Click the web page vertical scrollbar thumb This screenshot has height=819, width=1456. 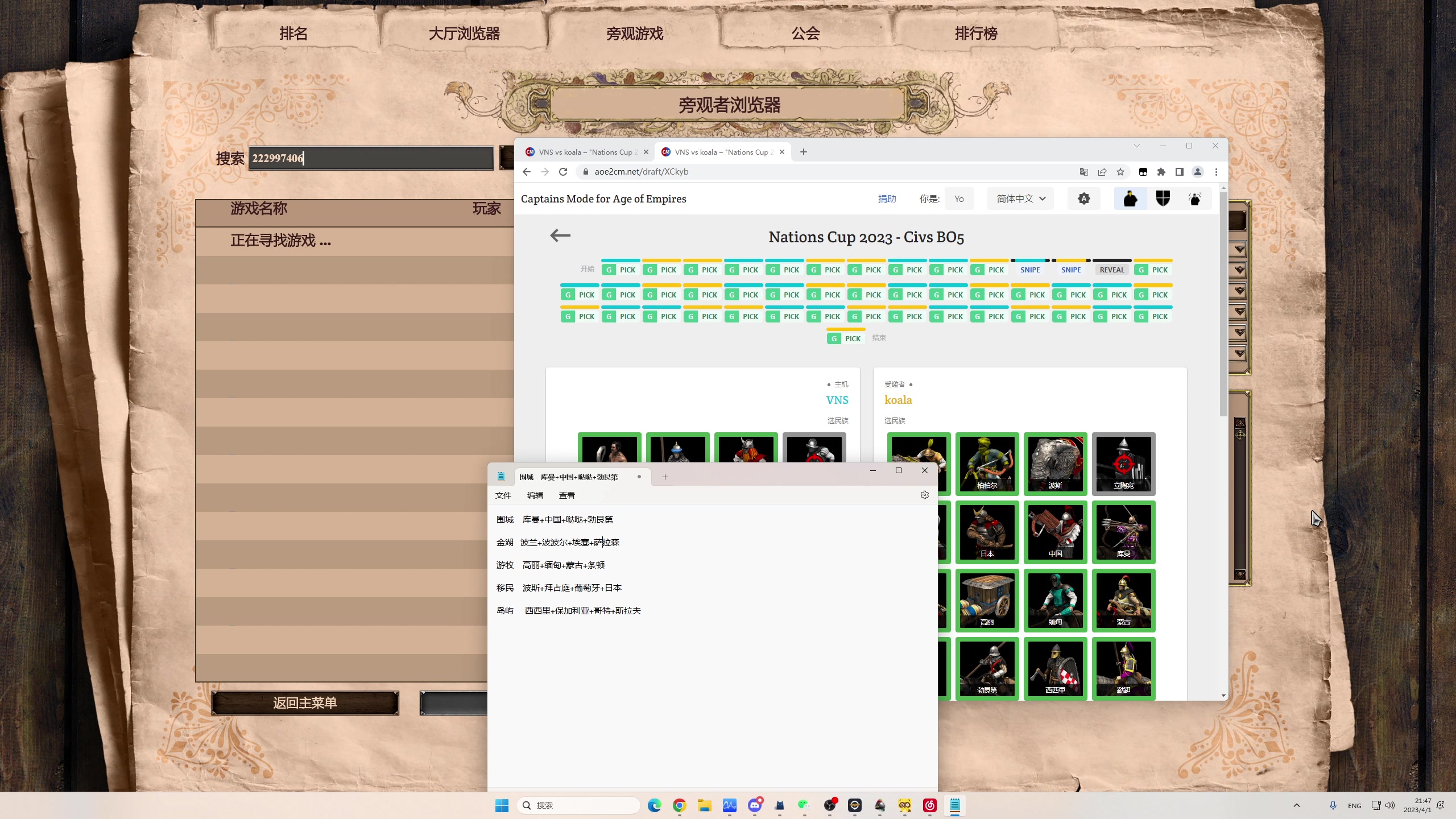pyautogui.click(x=1223, y=304)
